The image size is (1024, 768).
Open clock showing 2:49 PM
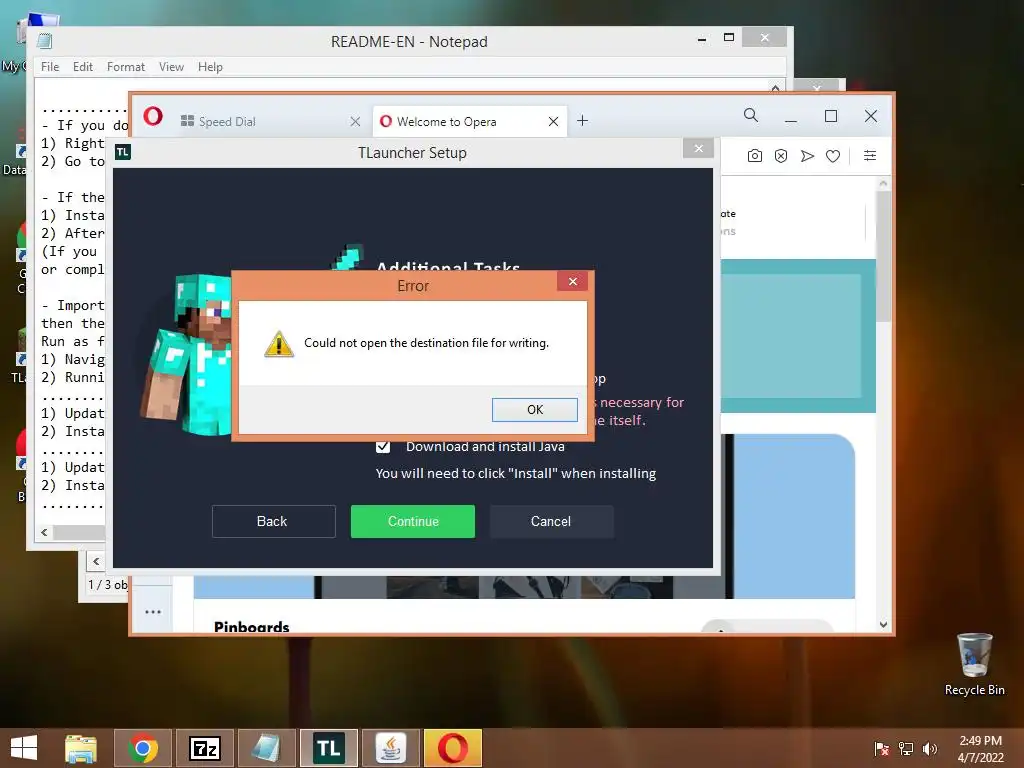(x=980, y=748)
